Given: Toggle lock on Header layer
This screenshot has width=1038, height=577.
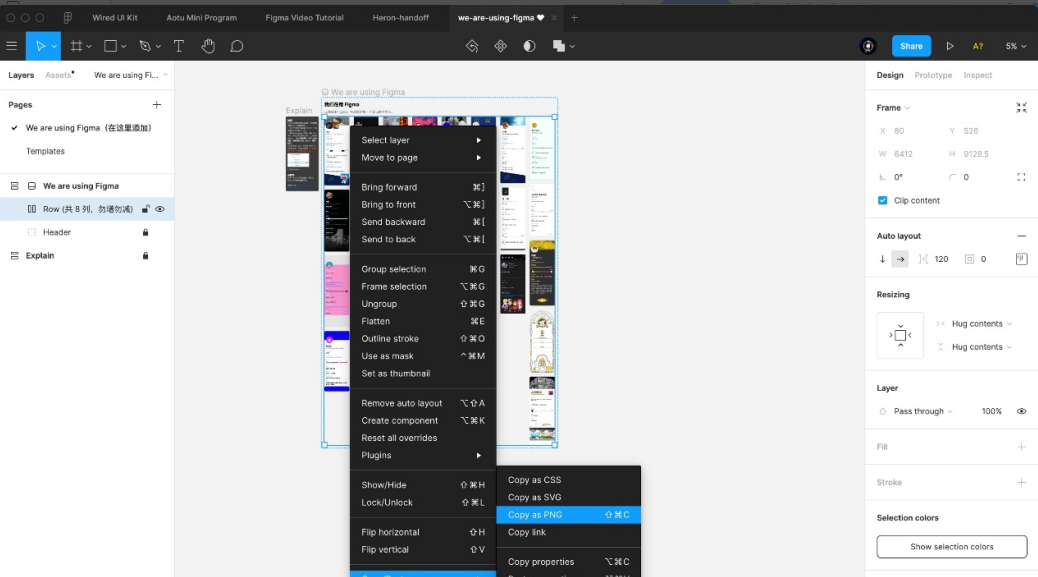Looking at the screenshot, I should pyautogui.click(x=146, y=232).
